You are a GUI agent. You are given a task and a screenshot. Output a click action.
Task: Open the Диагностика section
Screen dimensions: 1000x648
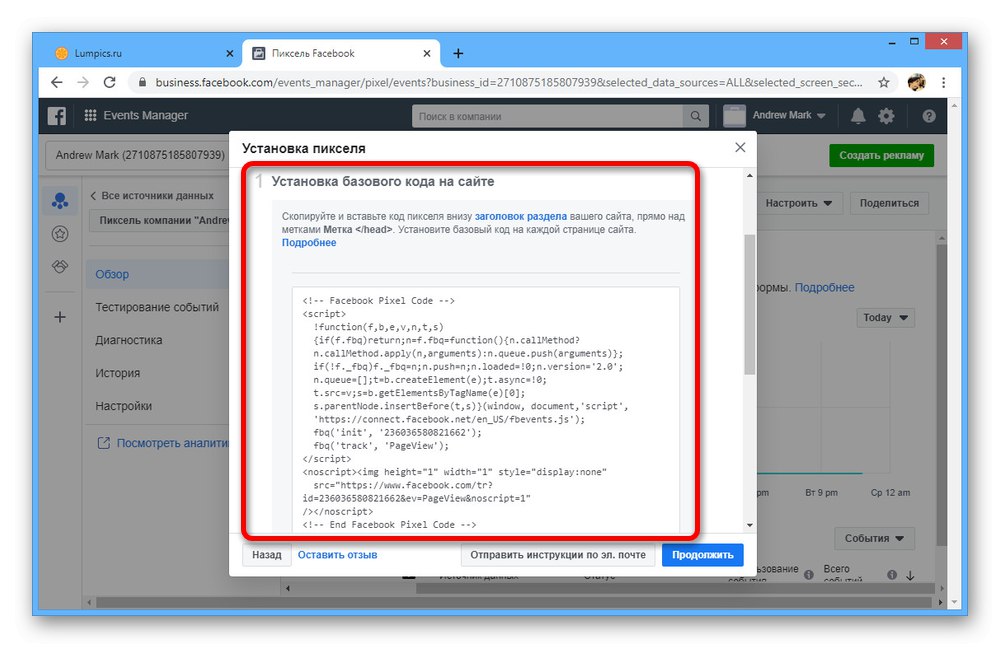129,340
